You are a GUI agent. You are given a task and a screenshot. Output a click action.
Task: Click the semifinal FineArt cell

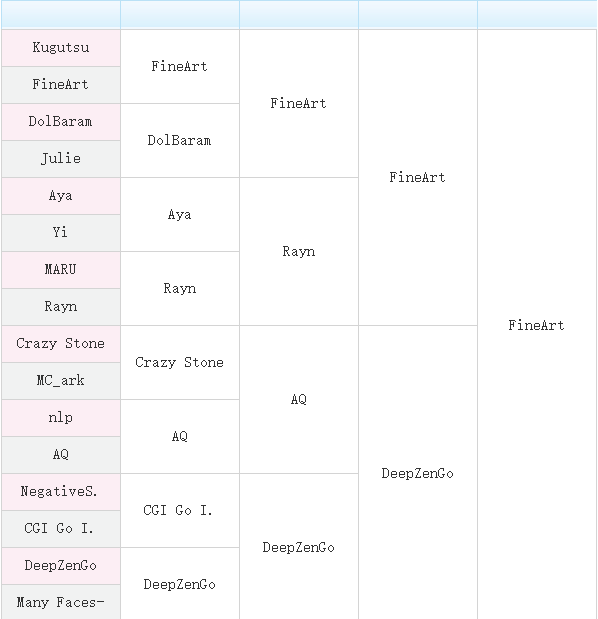coord(418,177)
